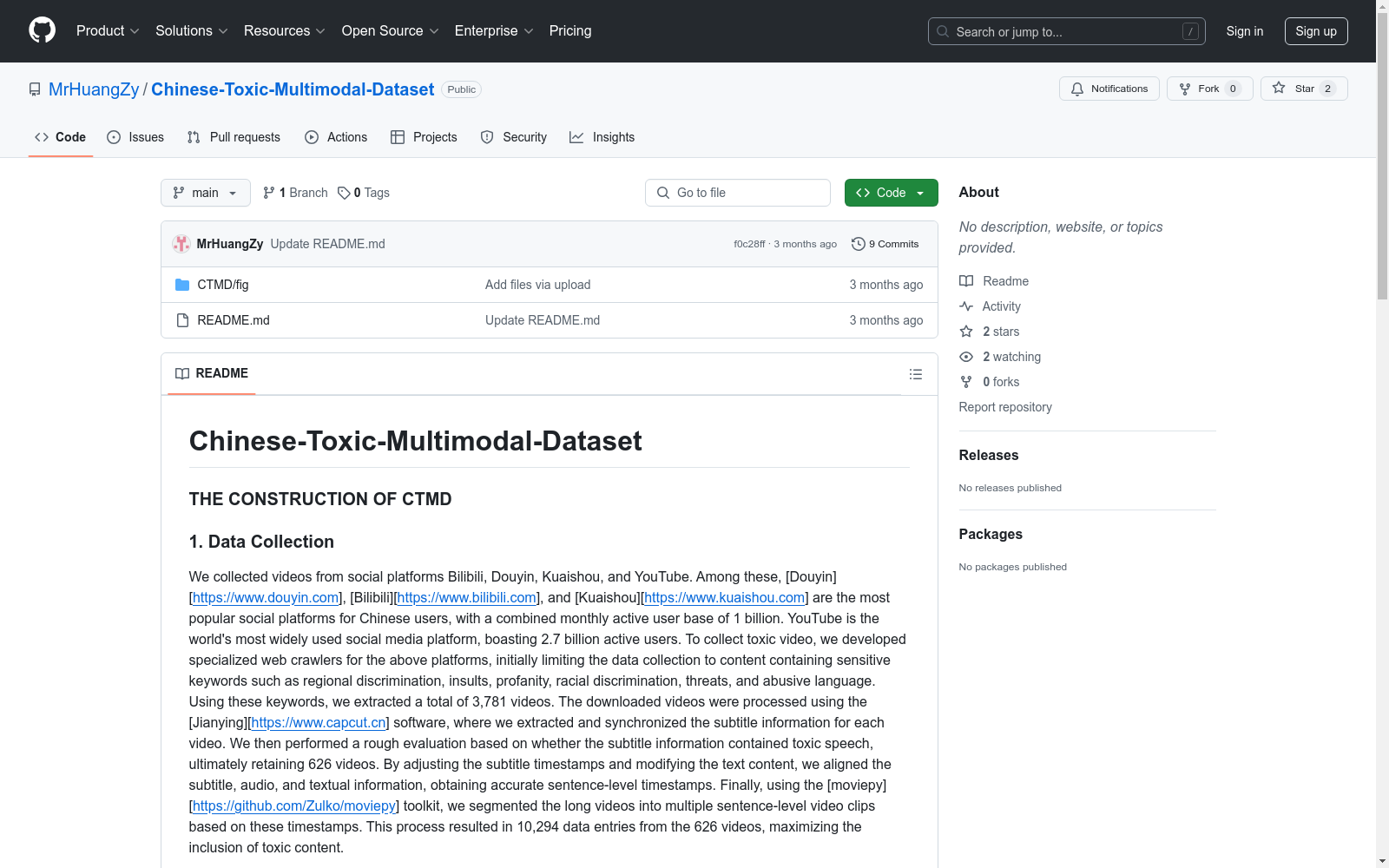Expand the green Code download dropdown
This screenshot has width=1389, height=868.
point(891,193)
